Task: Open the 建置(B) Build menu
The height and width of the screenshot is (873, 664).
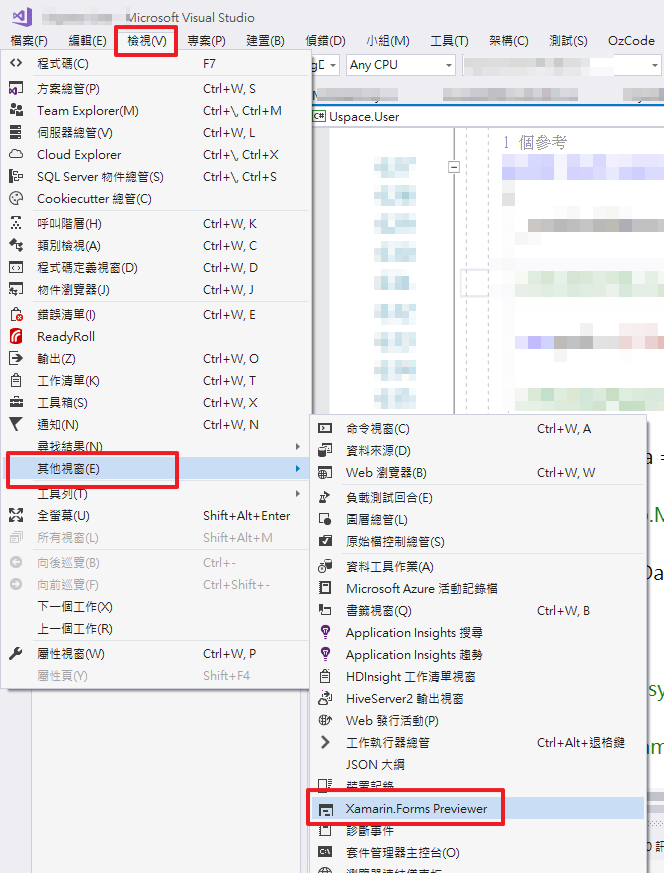Action: point(265,41)
